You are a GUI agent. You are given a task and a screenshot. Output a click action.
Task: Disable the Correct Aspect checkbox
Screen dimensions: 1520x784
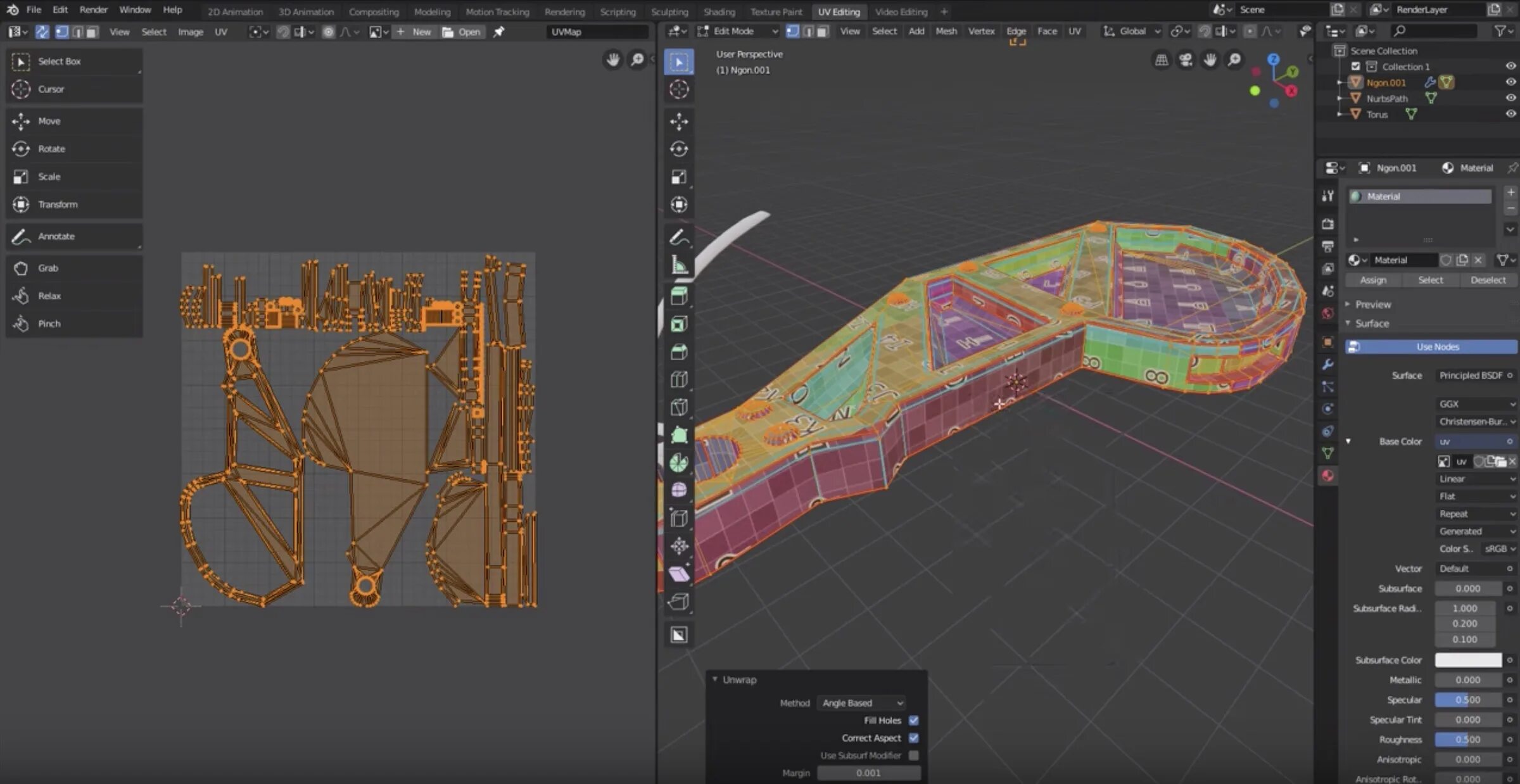pyautogui.click(x=913, y=738)
